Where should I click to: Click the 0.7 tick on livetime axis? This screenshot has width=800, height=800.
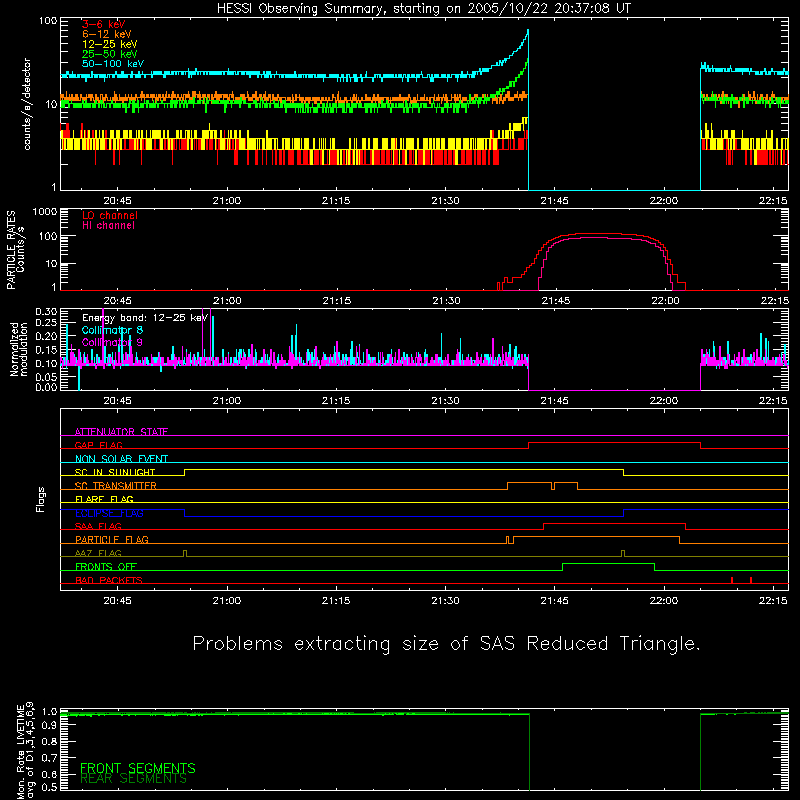49,758
